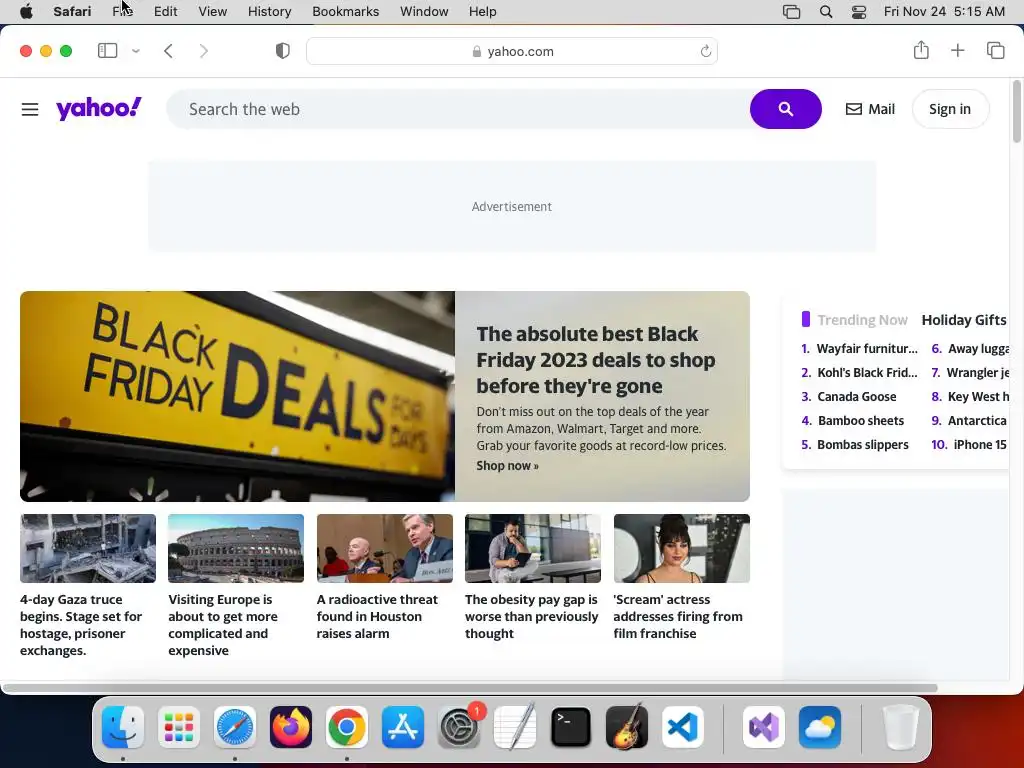Select the Trending Now tab
Viewport: 1024px width, 768px height.
[862, 320]
